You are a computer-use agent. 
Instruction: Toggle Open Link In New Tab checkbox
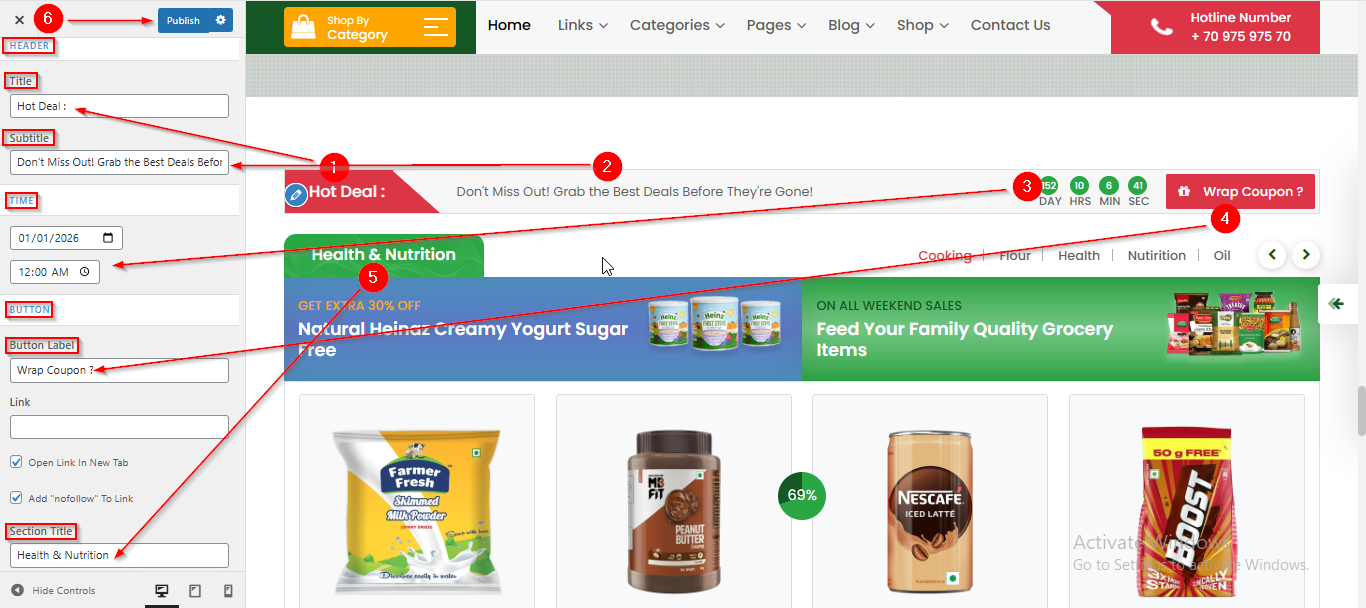coord(16,462)
